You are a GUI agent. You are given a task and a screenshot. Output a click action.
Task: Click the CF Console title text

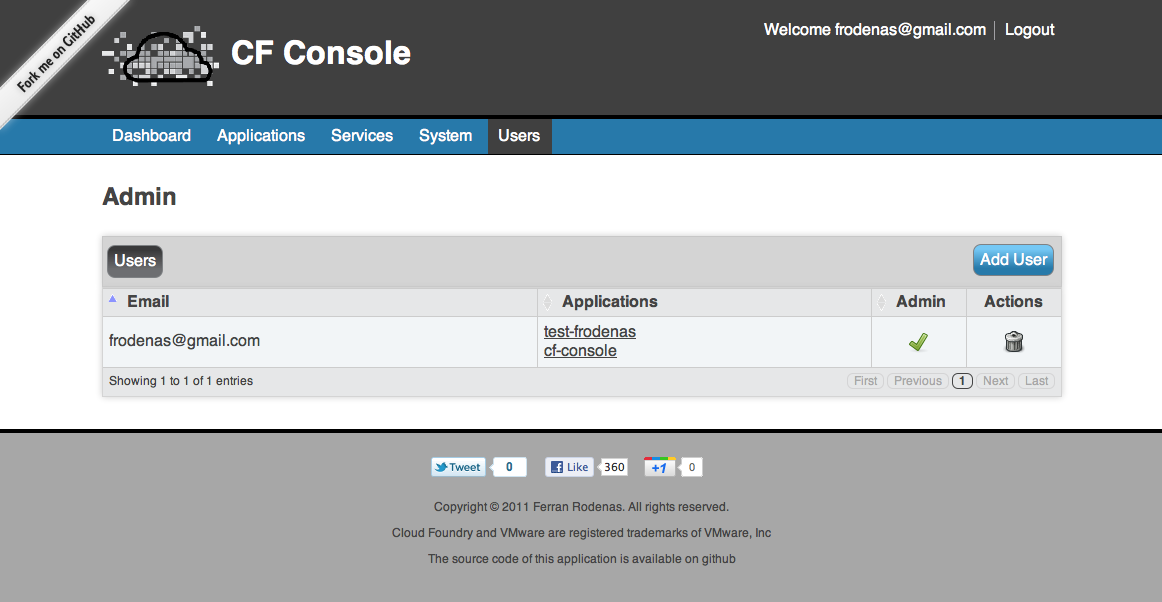click(x=321, y=53)
